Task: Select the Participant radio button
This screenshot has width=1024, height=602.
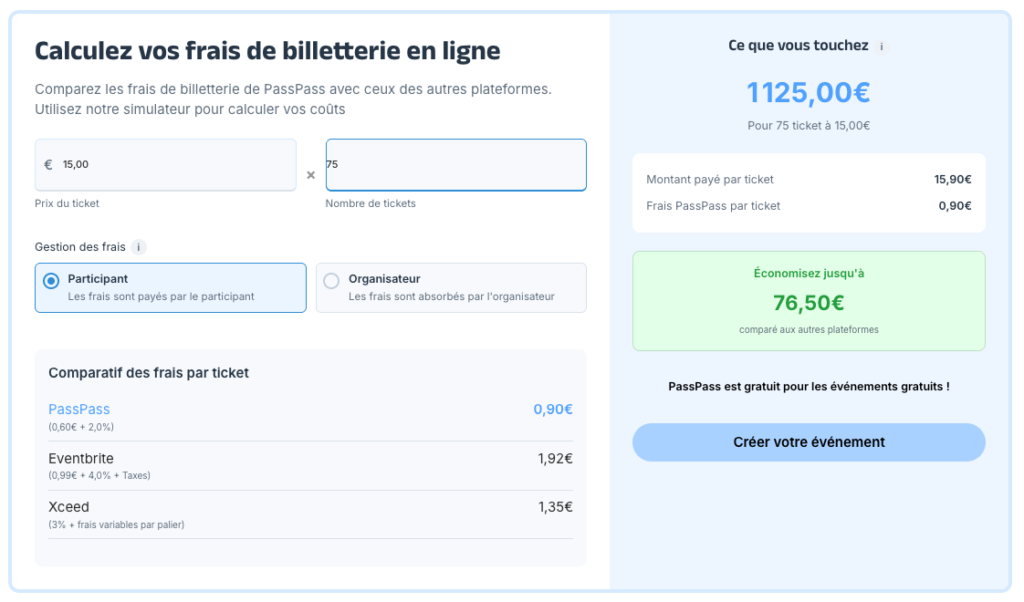Action: pos(51,281)
